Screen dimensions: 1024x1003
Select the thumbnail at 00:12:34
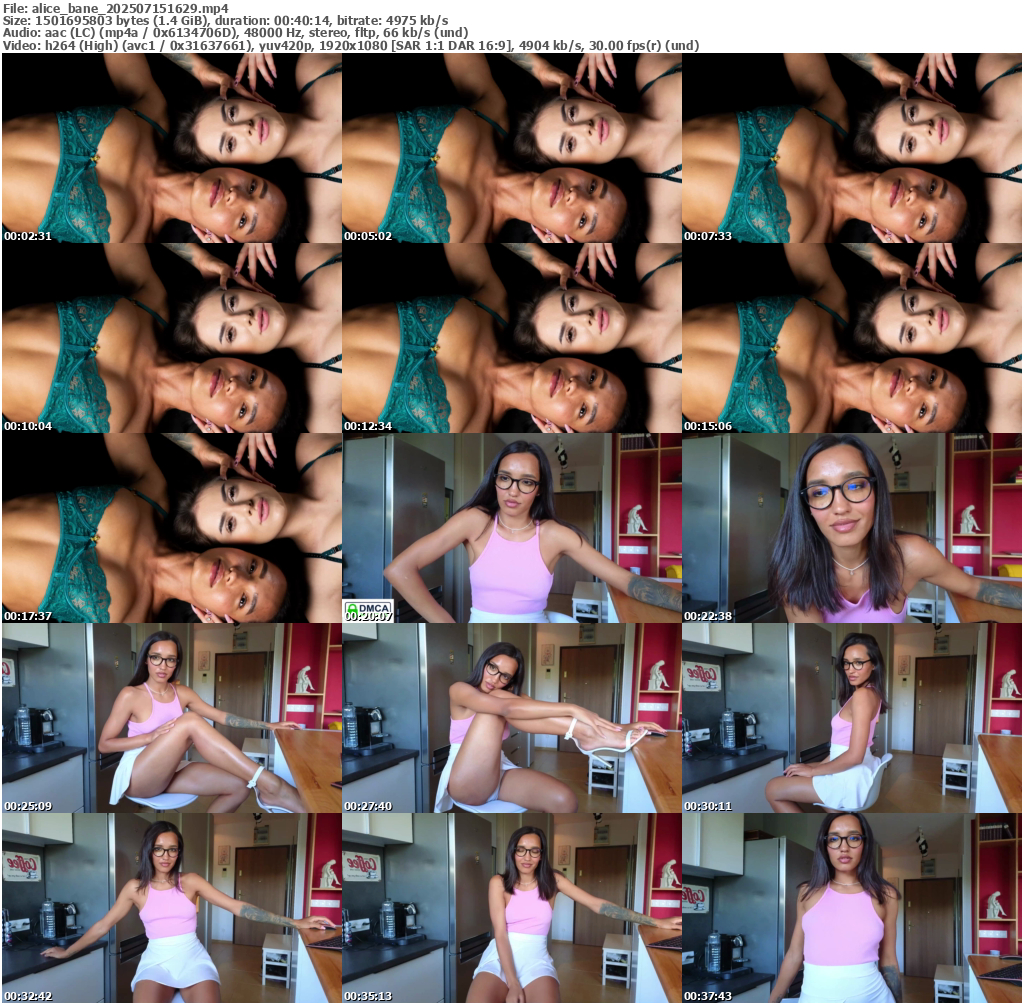coord(511,338)
